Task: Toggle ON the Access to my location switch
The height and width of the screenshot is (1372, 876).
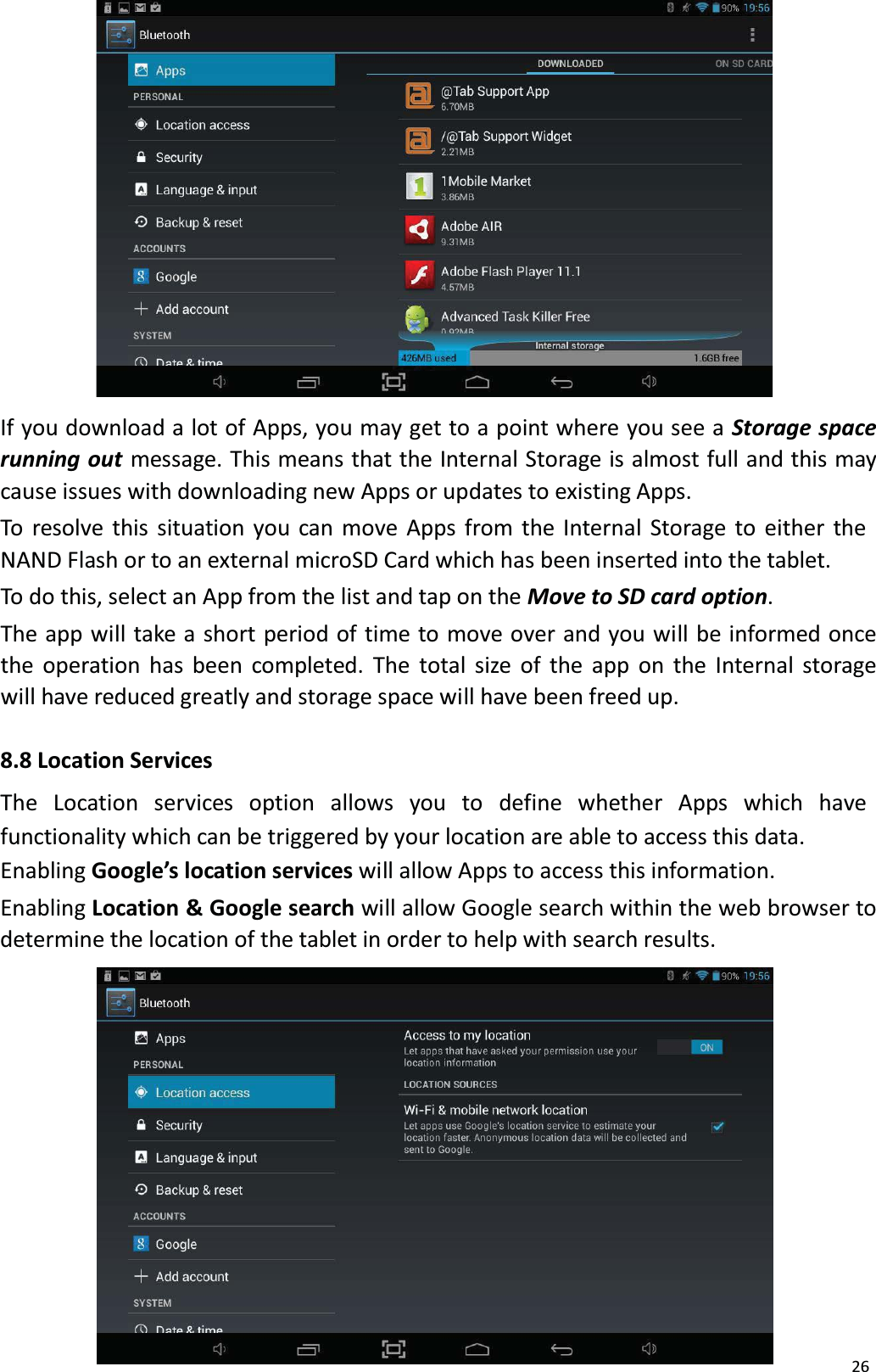Action: [689, 1046]
